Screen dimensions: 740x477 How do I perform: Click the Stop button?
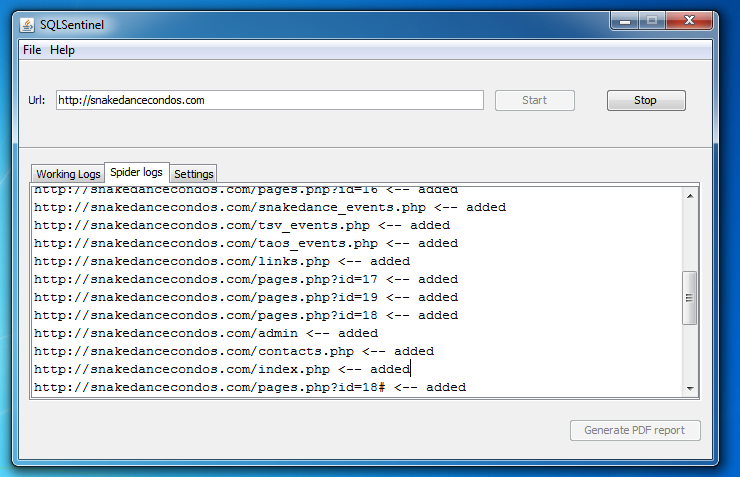click(646, 100)
